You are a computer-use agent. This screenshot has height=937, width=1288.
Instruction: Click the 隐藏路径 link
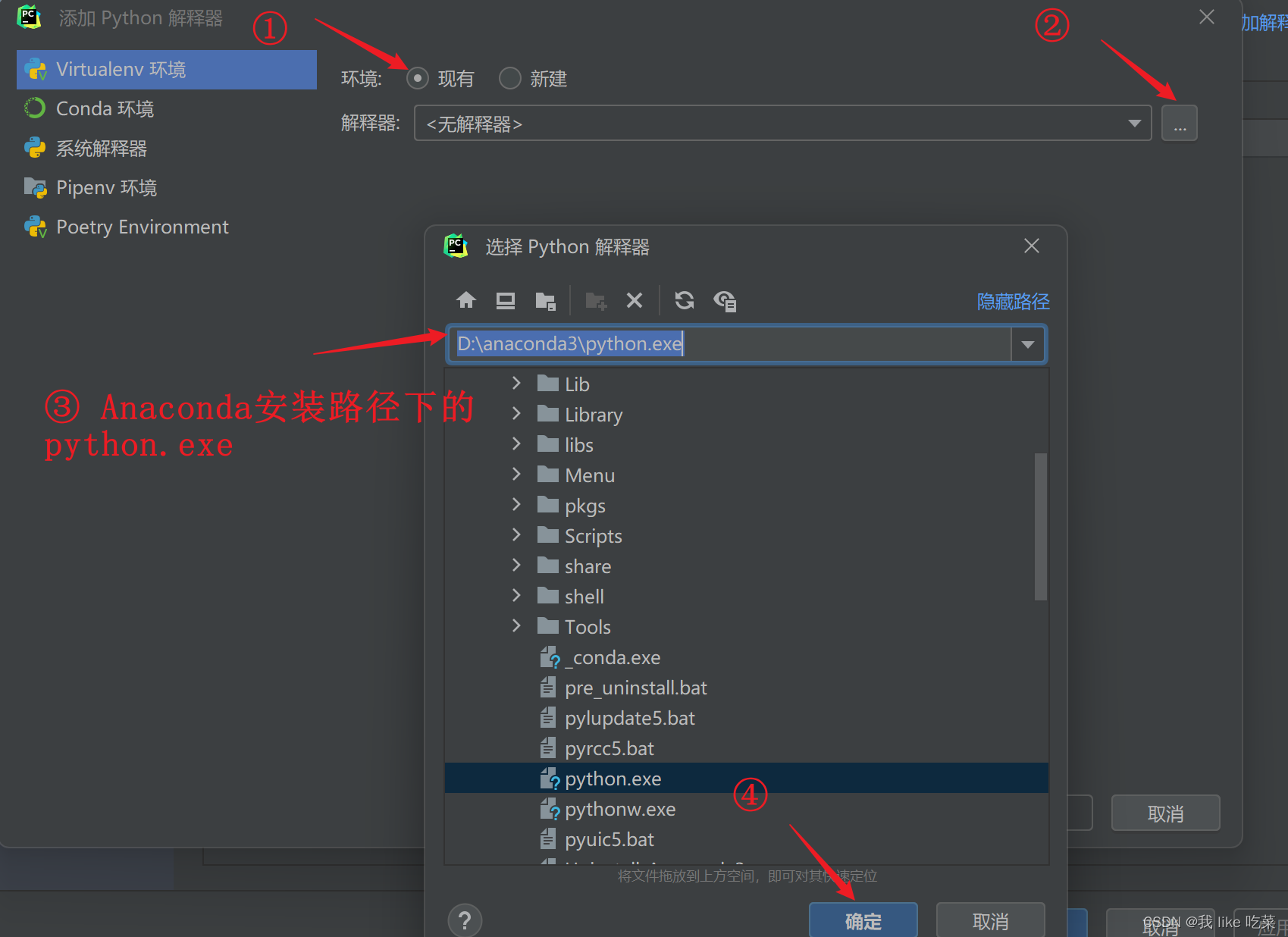(1013, 302)
